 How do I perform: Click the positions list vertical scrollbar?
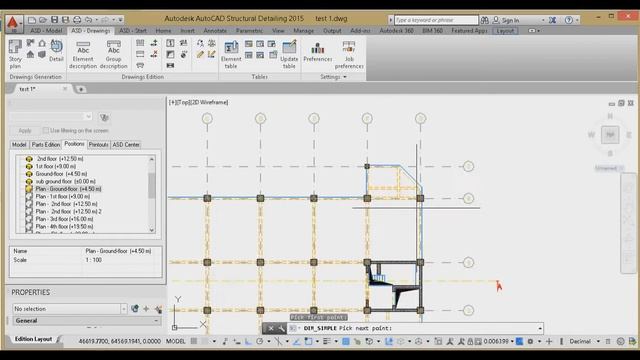click(152, 194)
